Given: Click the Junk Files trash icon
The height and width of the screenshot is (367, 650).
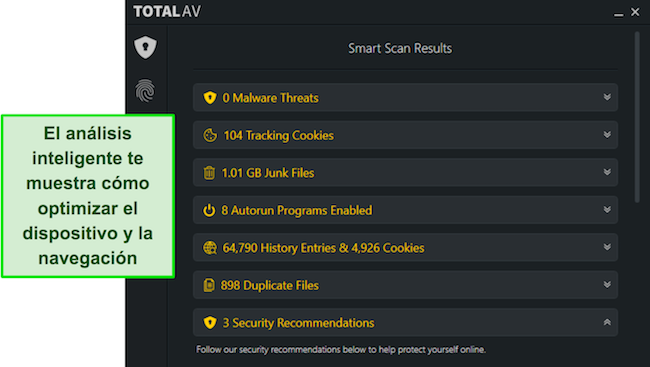Looking at the screenshot, I should click(x=209, y=173).
